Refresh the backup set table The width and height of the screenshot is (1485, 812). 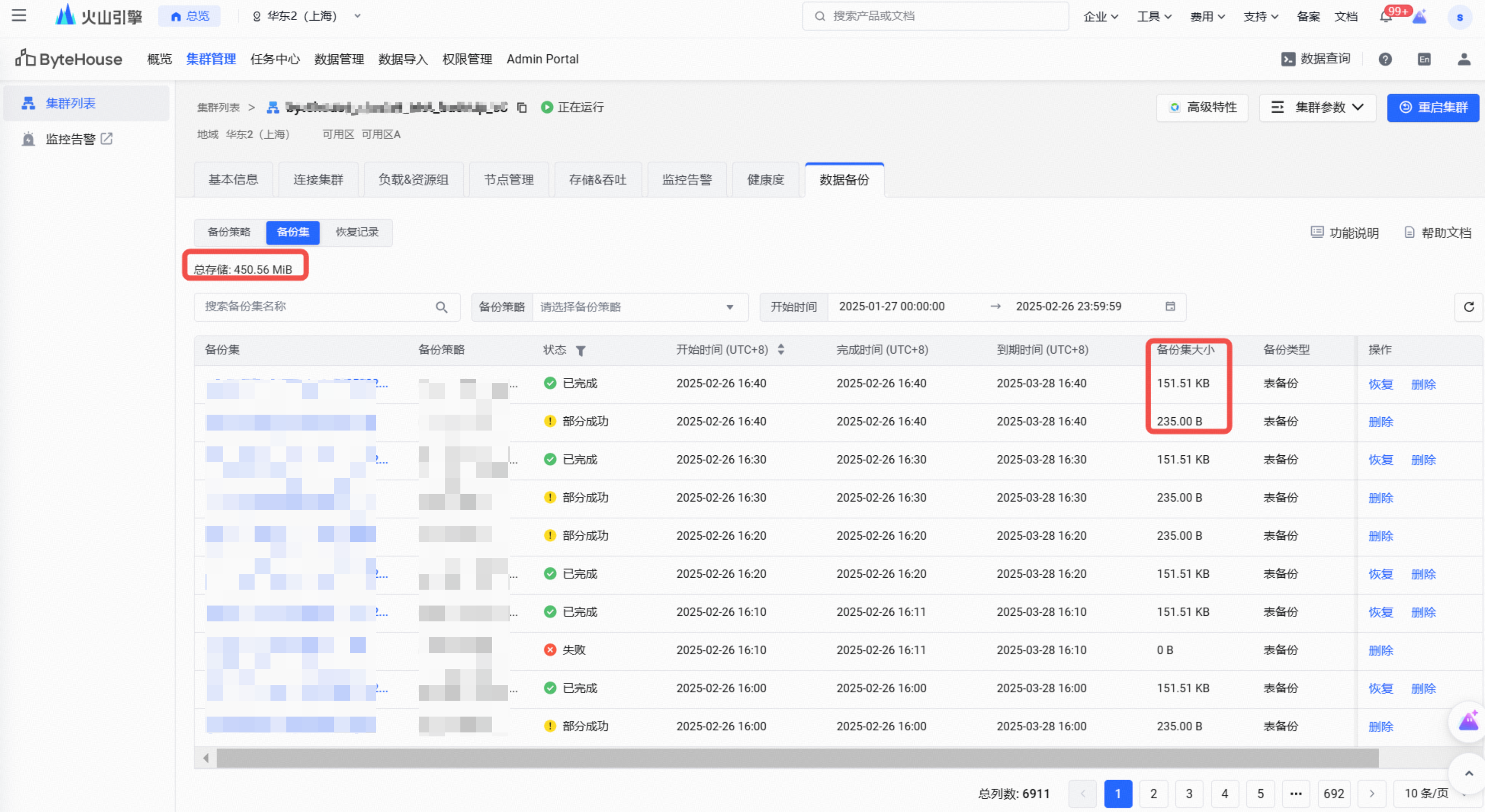click(1468, 307)
